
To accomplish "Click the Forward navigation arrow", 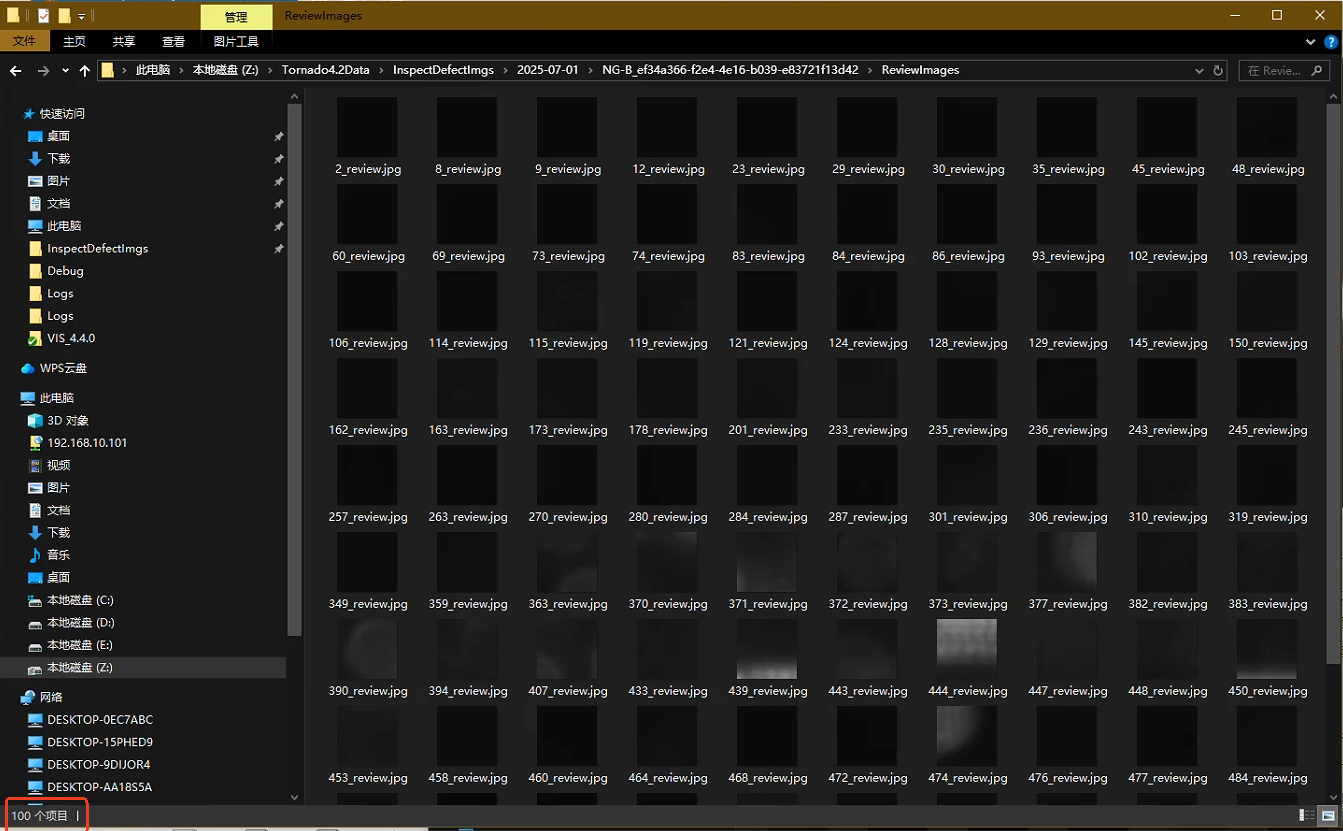I will 43,70.
